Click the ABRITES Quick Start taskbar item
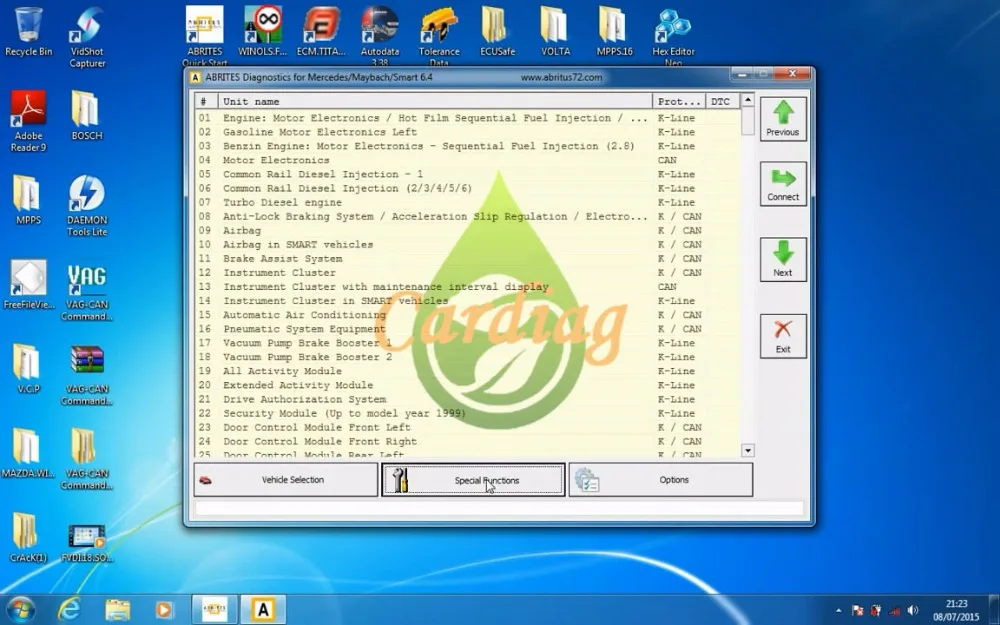1000x625 pixels. click(x=215, y=610)
